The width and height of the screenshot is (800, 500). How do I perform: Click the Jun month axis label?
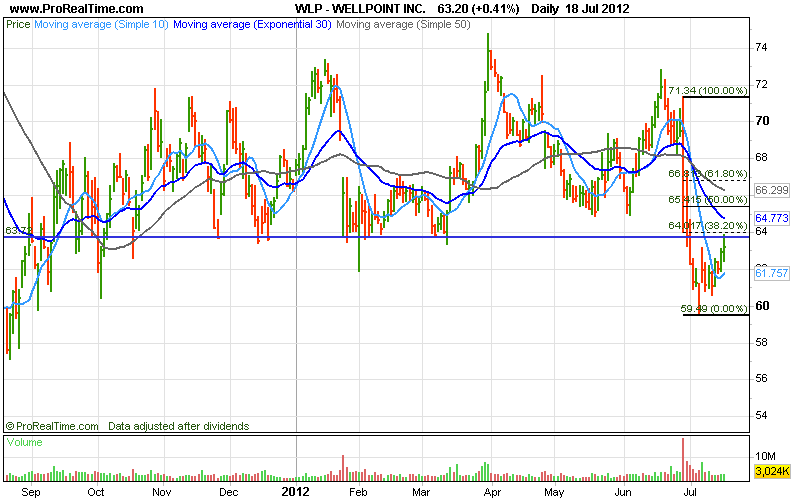[x=623, y=492]
